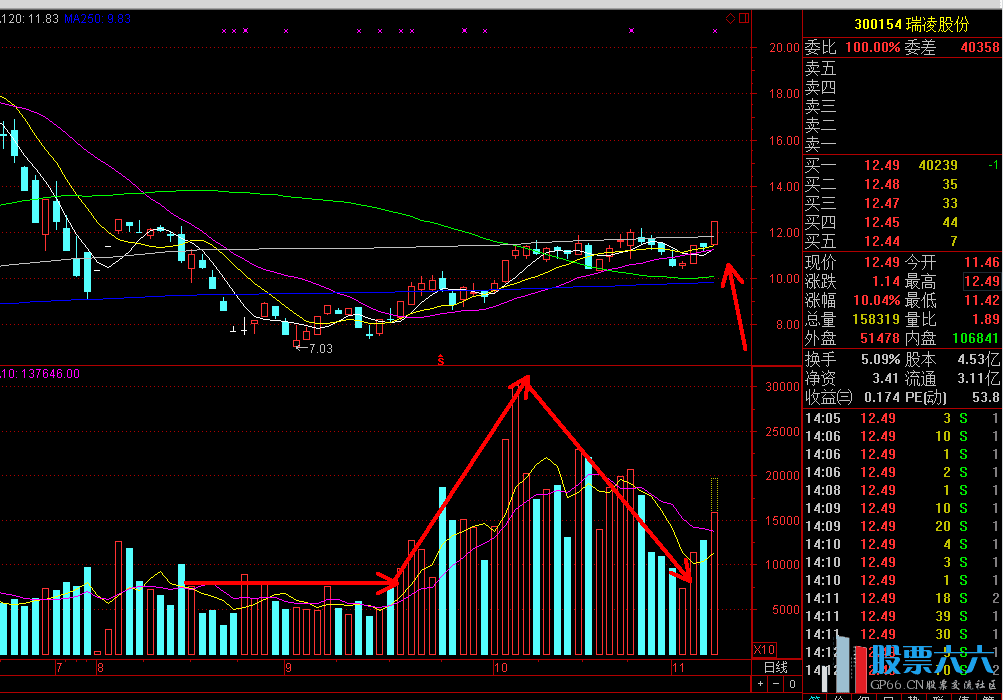The image size is (1003, 700).
Task: Click the red S marker below the candlestick chart
Action: coord(441,358)
